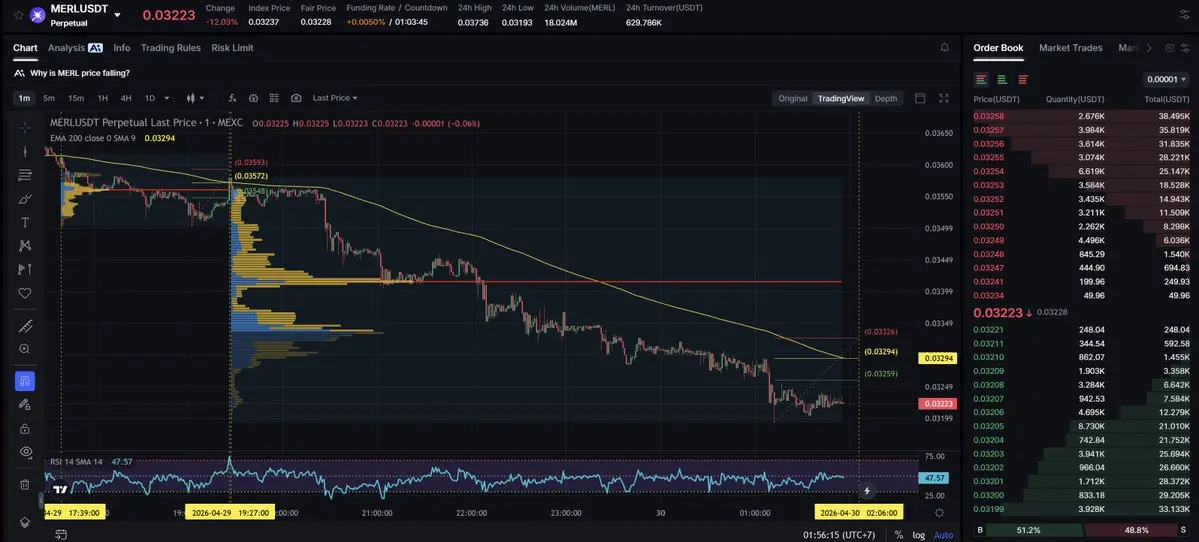Select the trend line drawing tool
The image size is (1199, 542).
click(x=24, y=151)
